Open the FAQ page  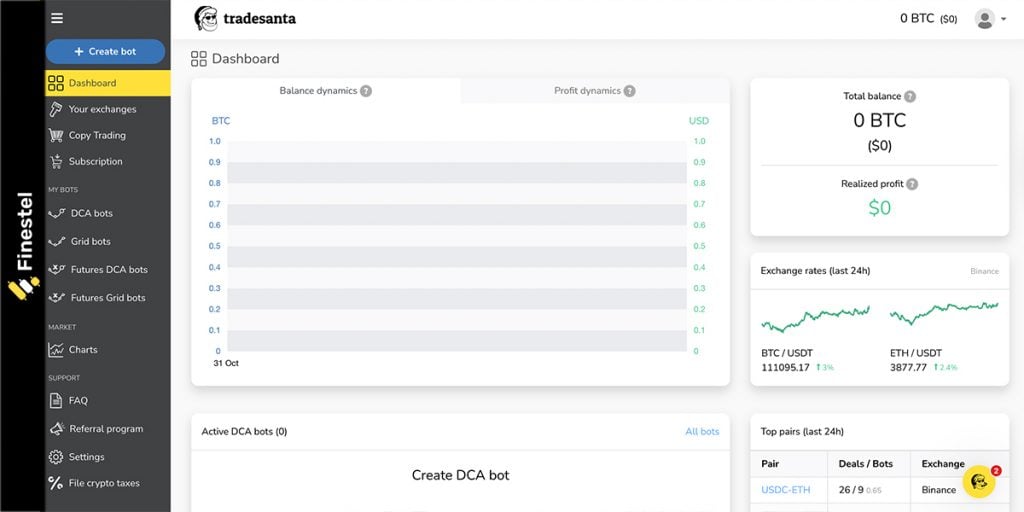pyautogui.click(x=78, y=401)
